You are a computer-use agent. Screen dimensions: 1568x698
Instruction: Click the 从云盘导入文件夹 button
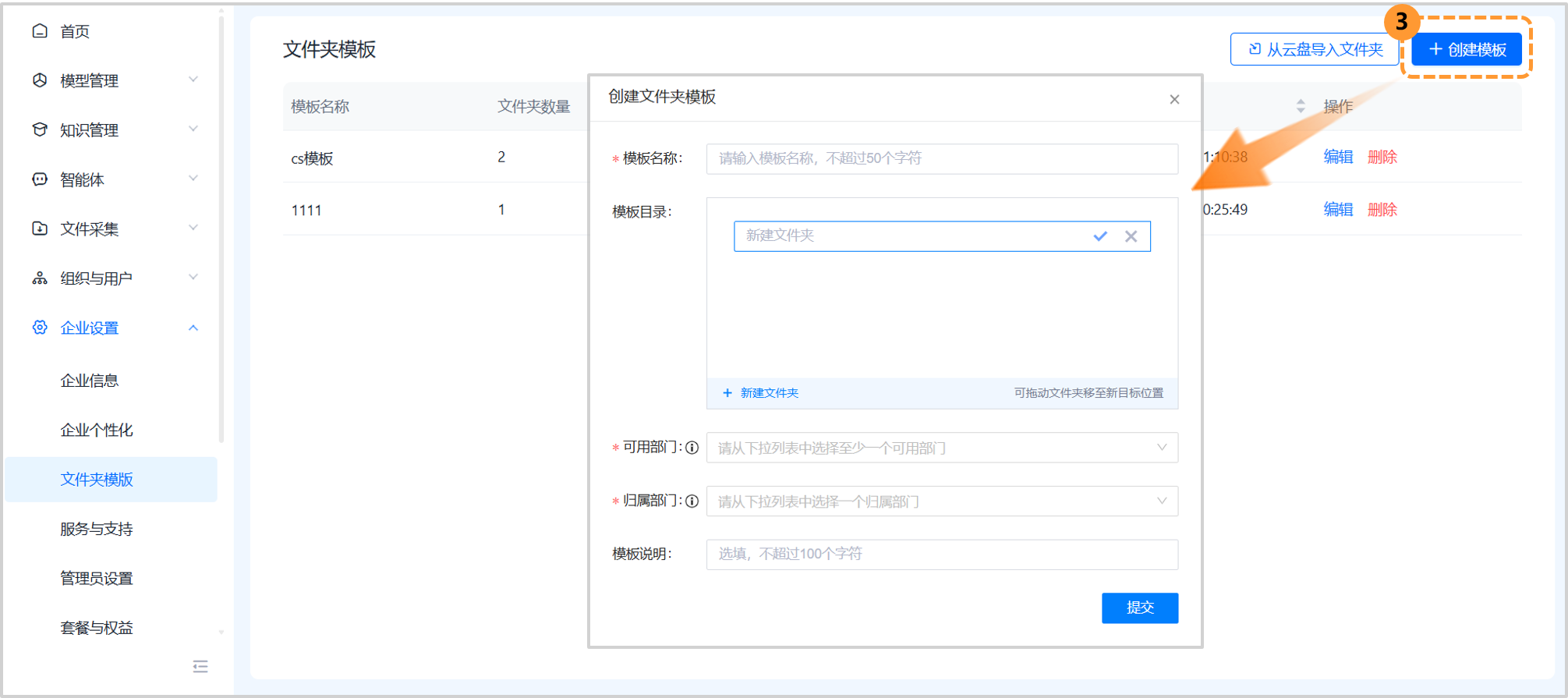pyautogui.click(x=1315, y=49)
